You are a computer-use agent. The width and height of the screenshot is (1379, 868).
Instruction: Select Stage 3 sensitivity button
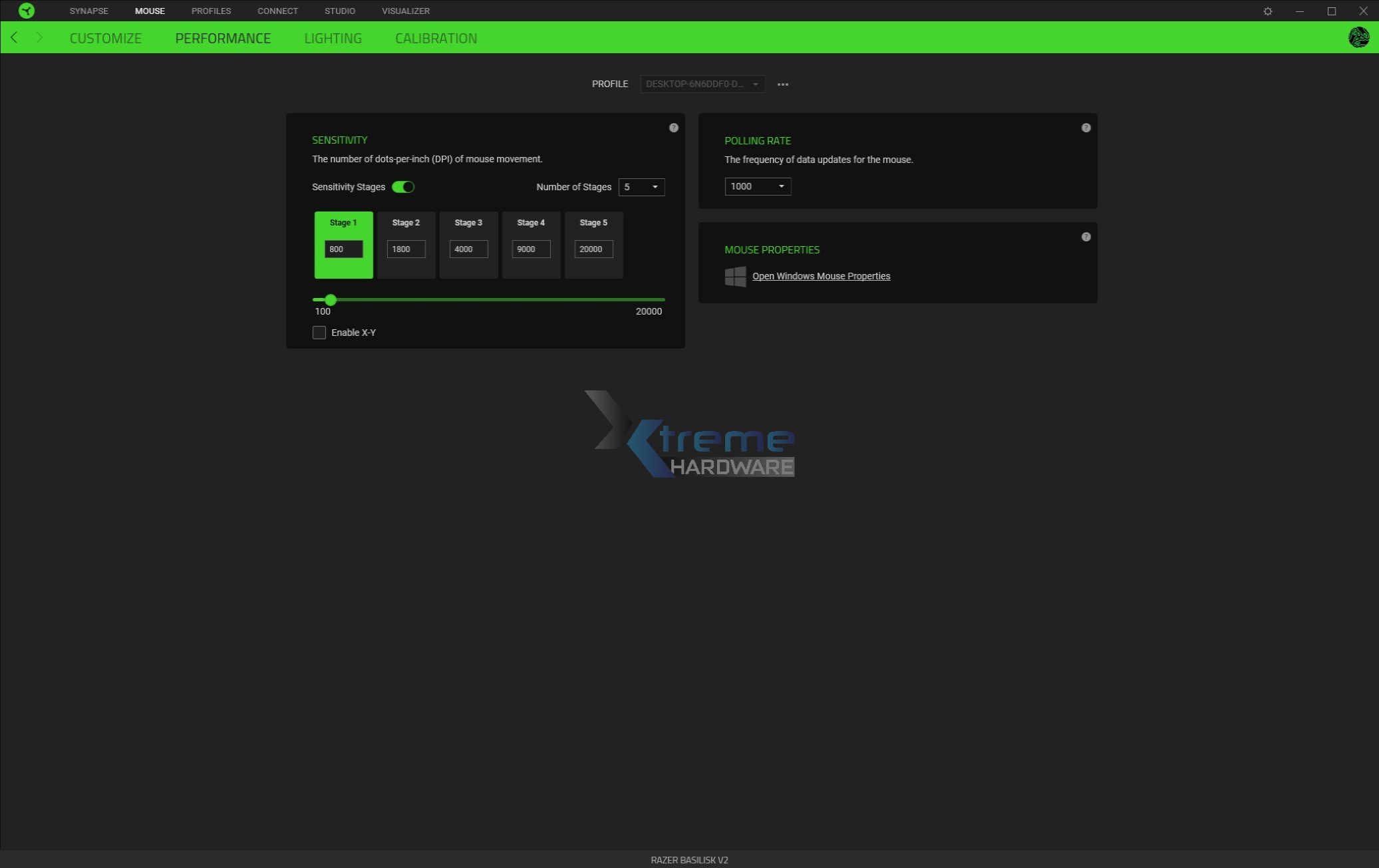468,245
